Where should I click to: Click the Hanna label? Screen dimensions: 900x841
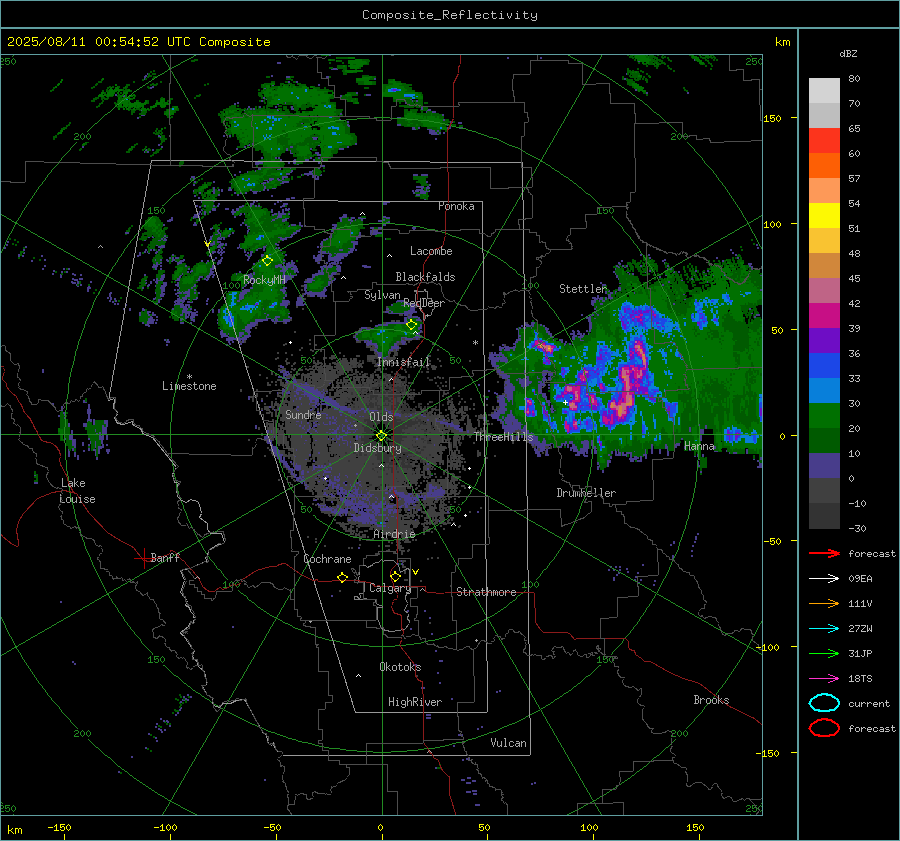point(699,446)
